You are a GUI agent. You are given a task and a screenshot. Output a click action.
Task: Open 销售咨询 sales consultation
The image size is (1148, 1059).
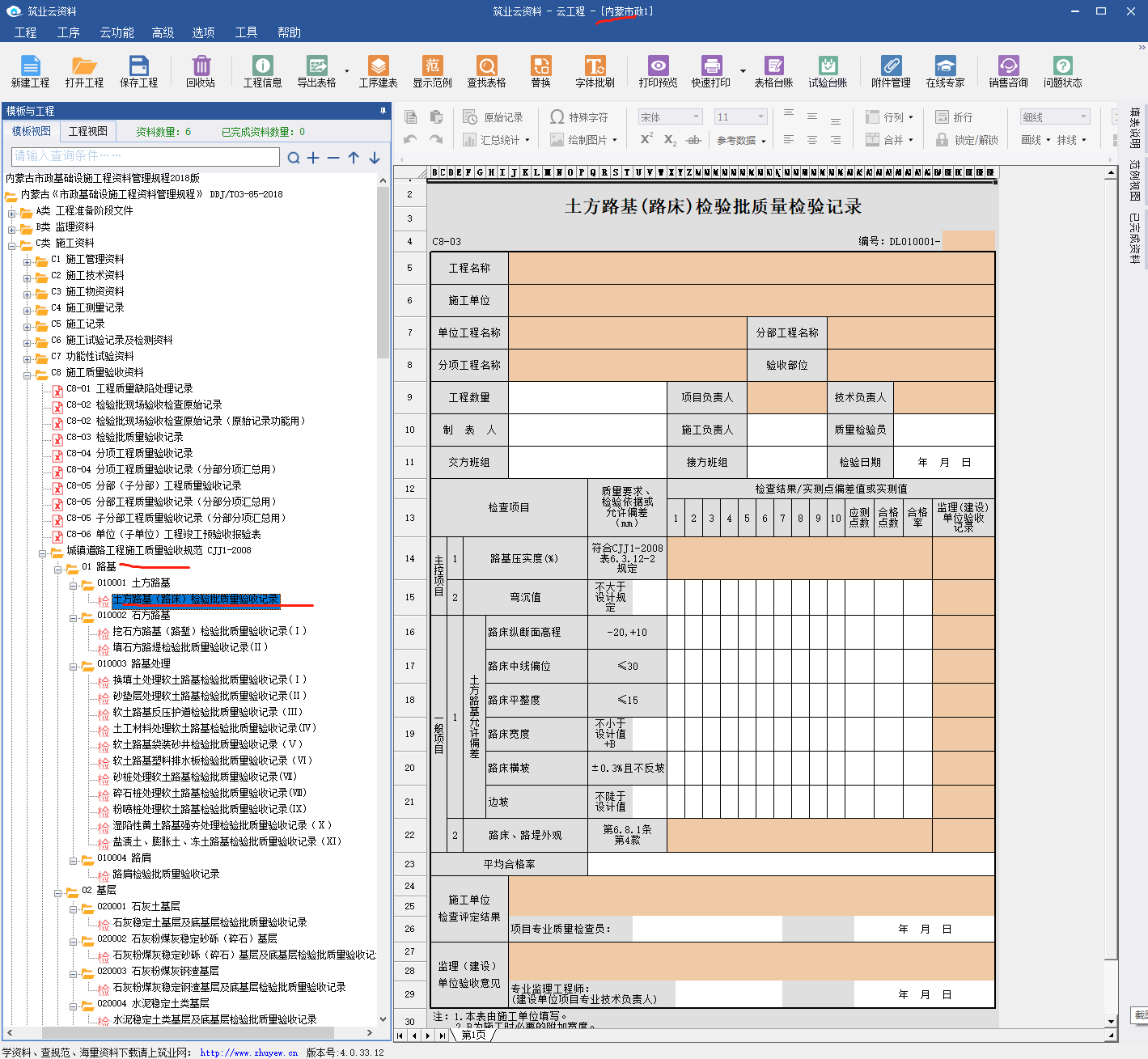(x=1008, y=71)
